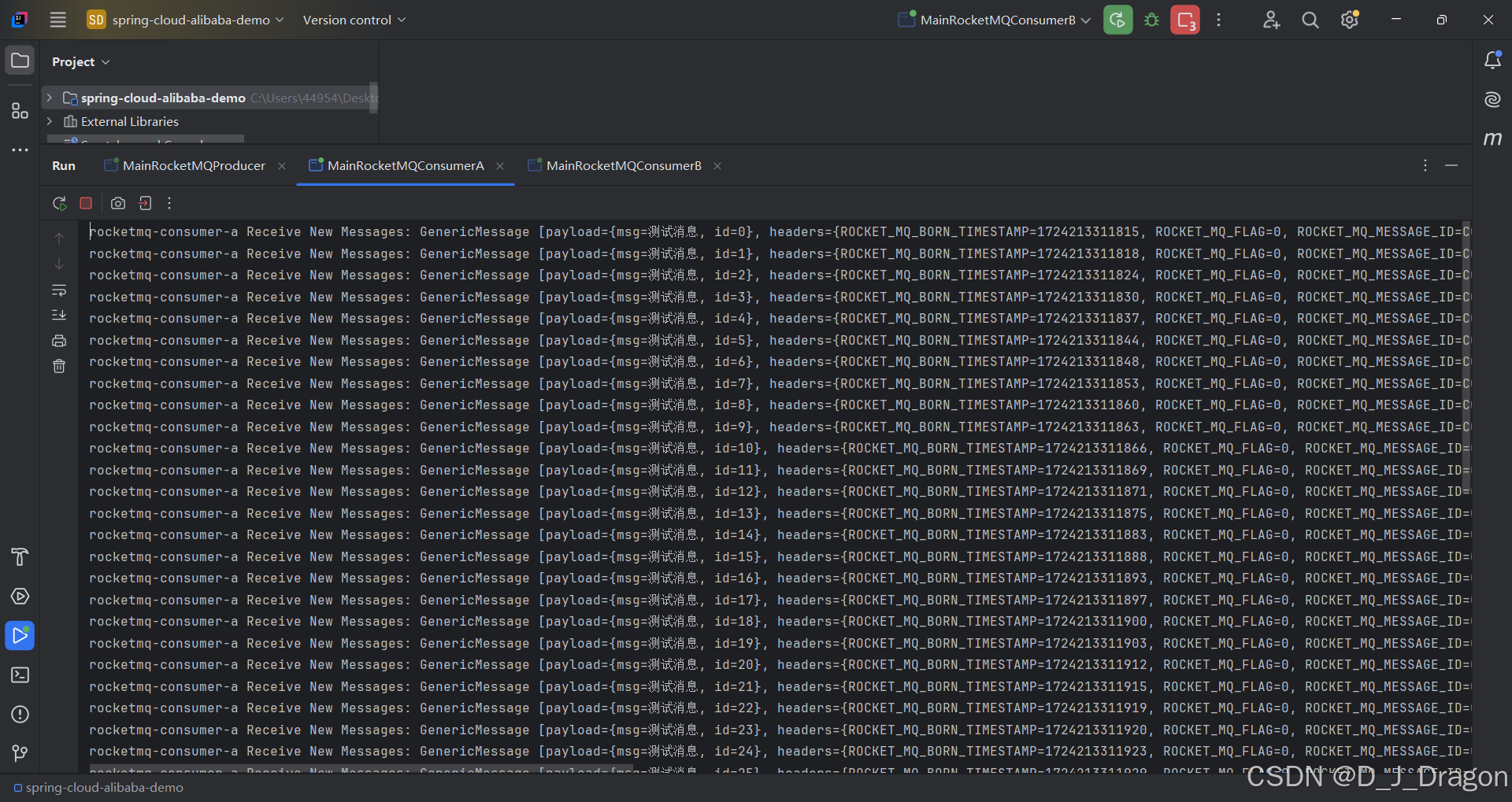The height and width of the screenshot is (802, 1512).
Task: Toggle Scroll to End in console
Action: (x=59, y=315)
